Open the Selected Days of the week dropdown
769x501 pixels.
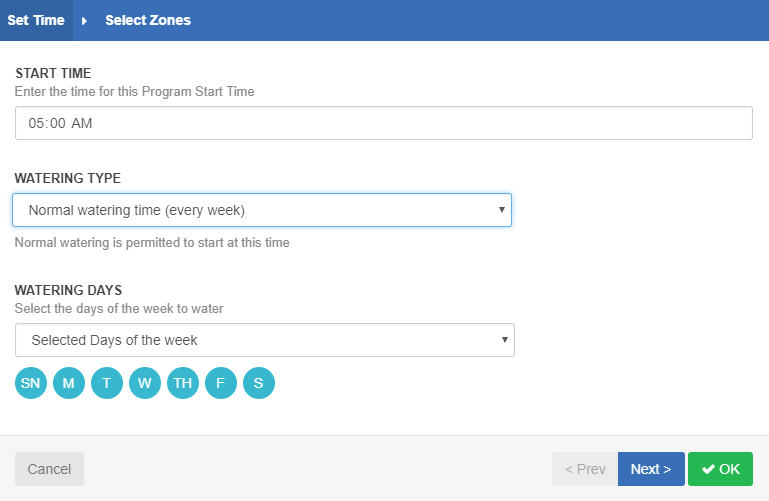[265, 340]
